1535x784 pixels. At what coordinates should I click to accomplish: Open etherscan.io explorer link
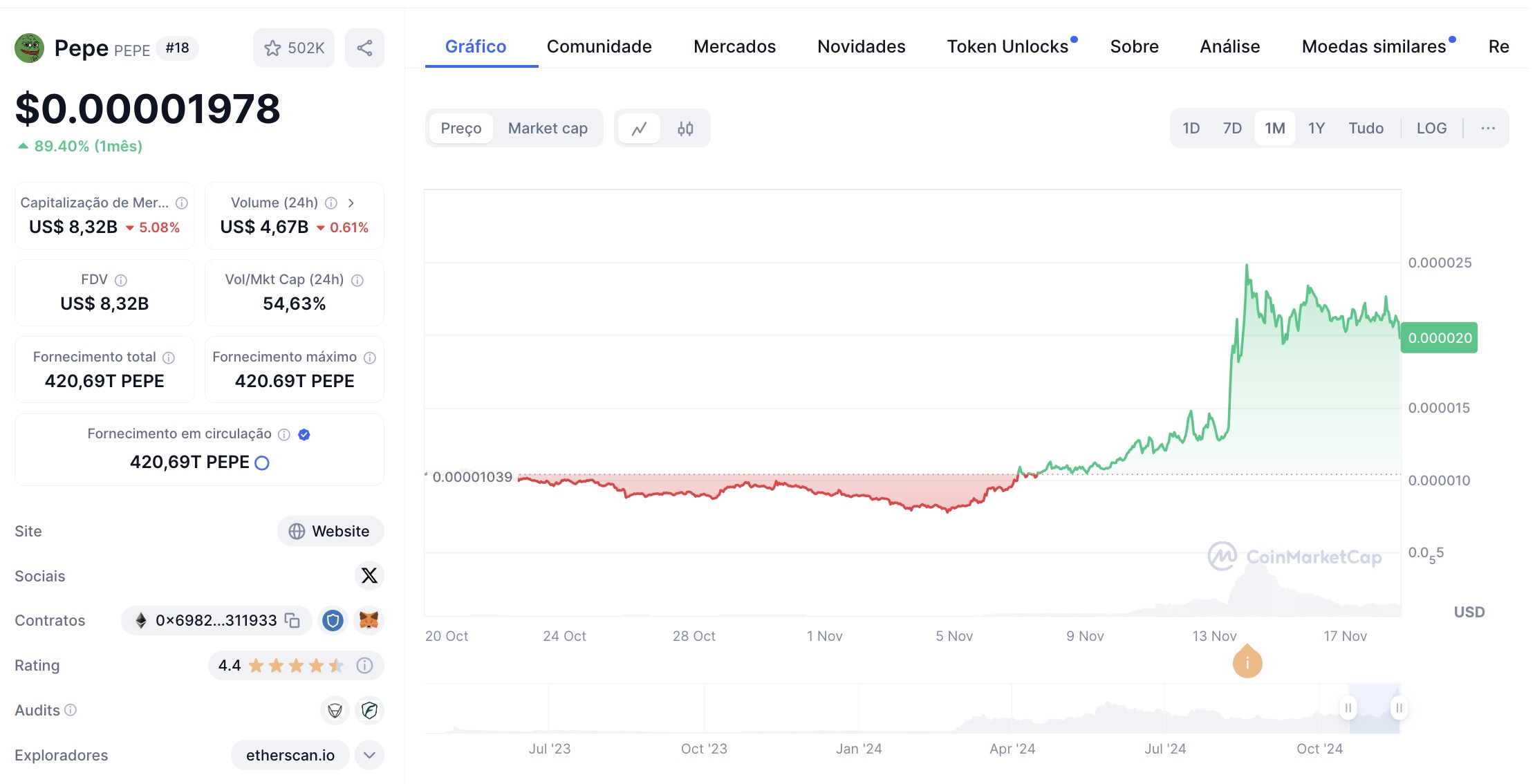click(x=290, y=755)
